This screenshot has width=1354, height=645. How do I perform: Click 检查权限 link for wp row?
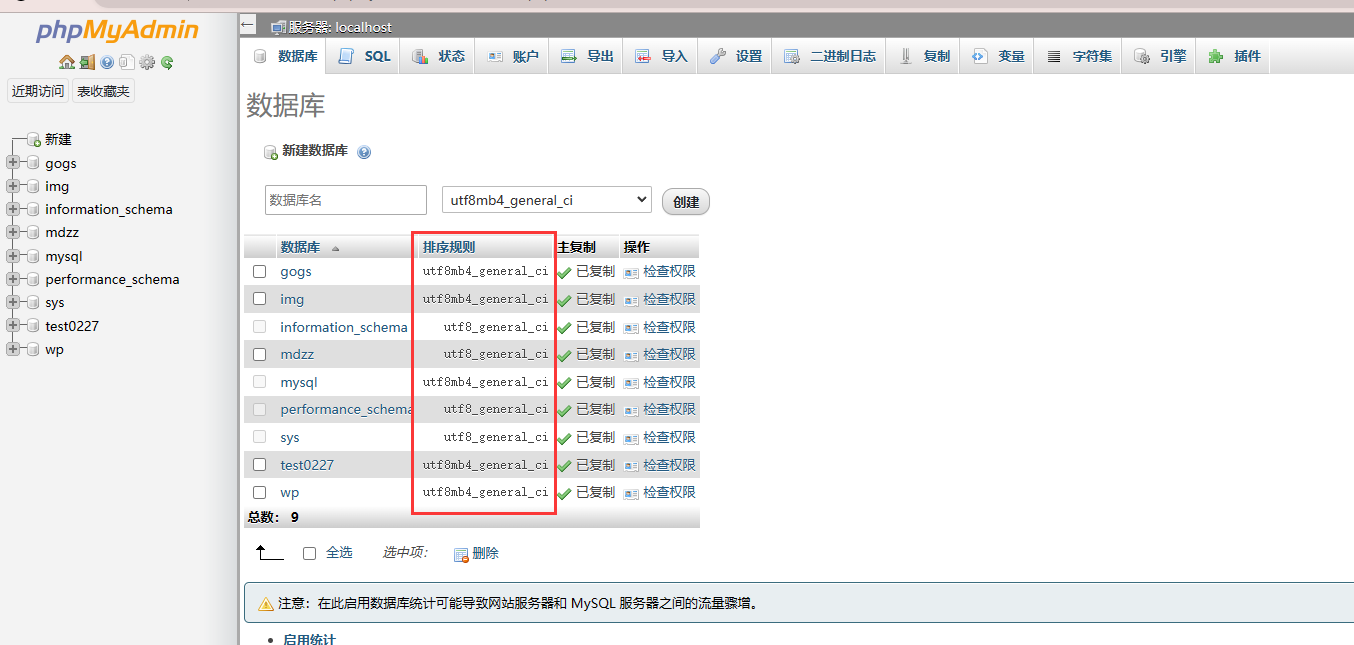(x=669, y=492)
